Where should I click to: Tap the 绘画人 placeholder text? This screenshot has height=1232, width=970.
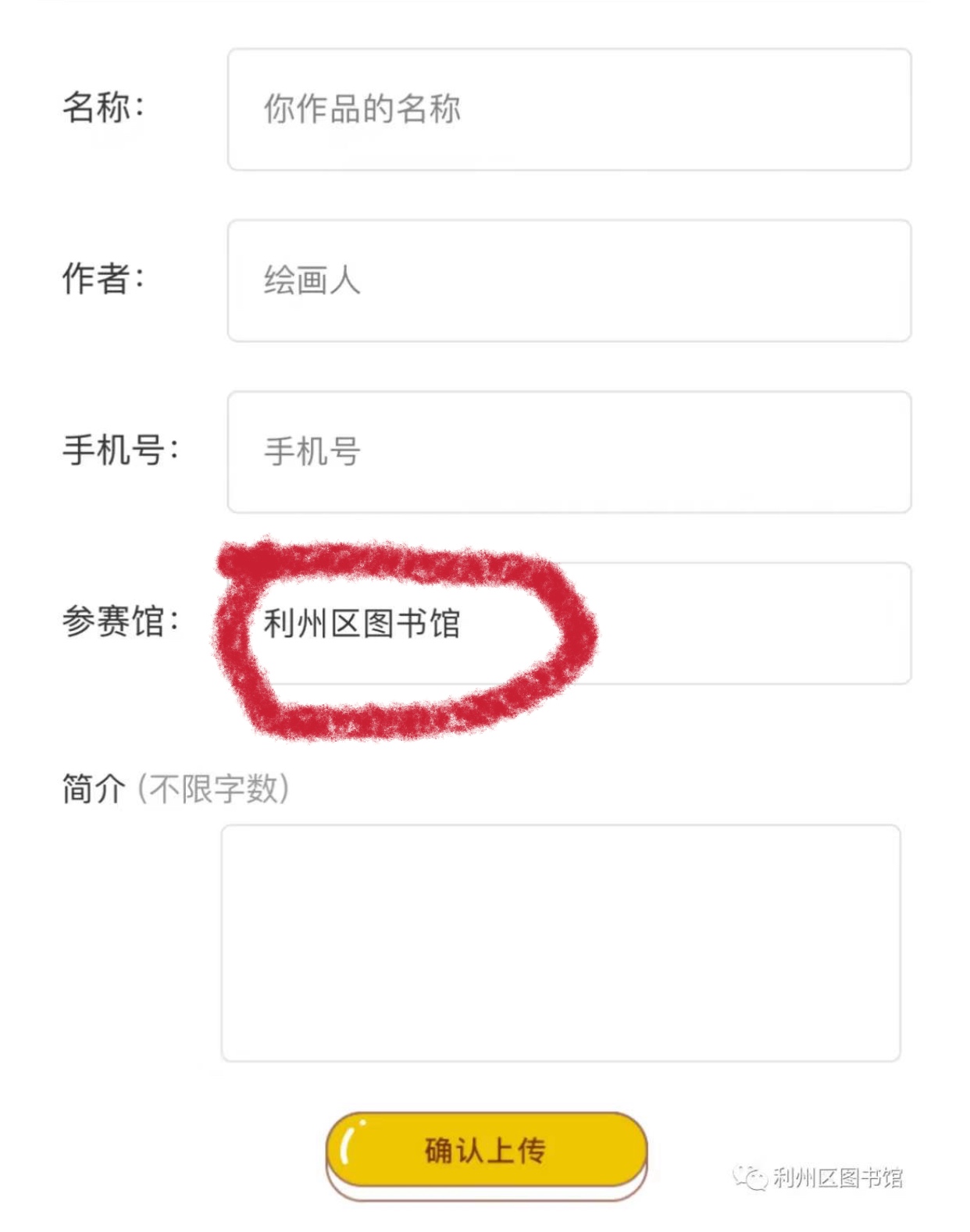pyautogui.click(x=312, y=281)
